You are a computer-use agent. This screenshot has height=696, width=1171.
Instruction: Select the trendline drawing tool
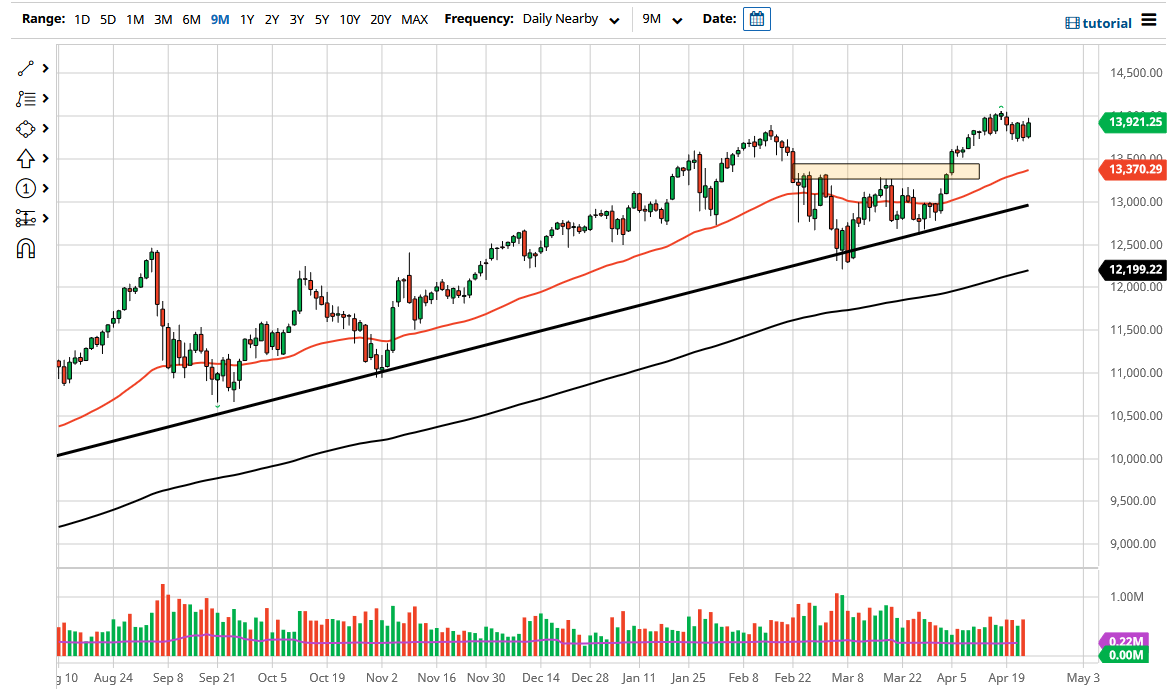(27, 68)
